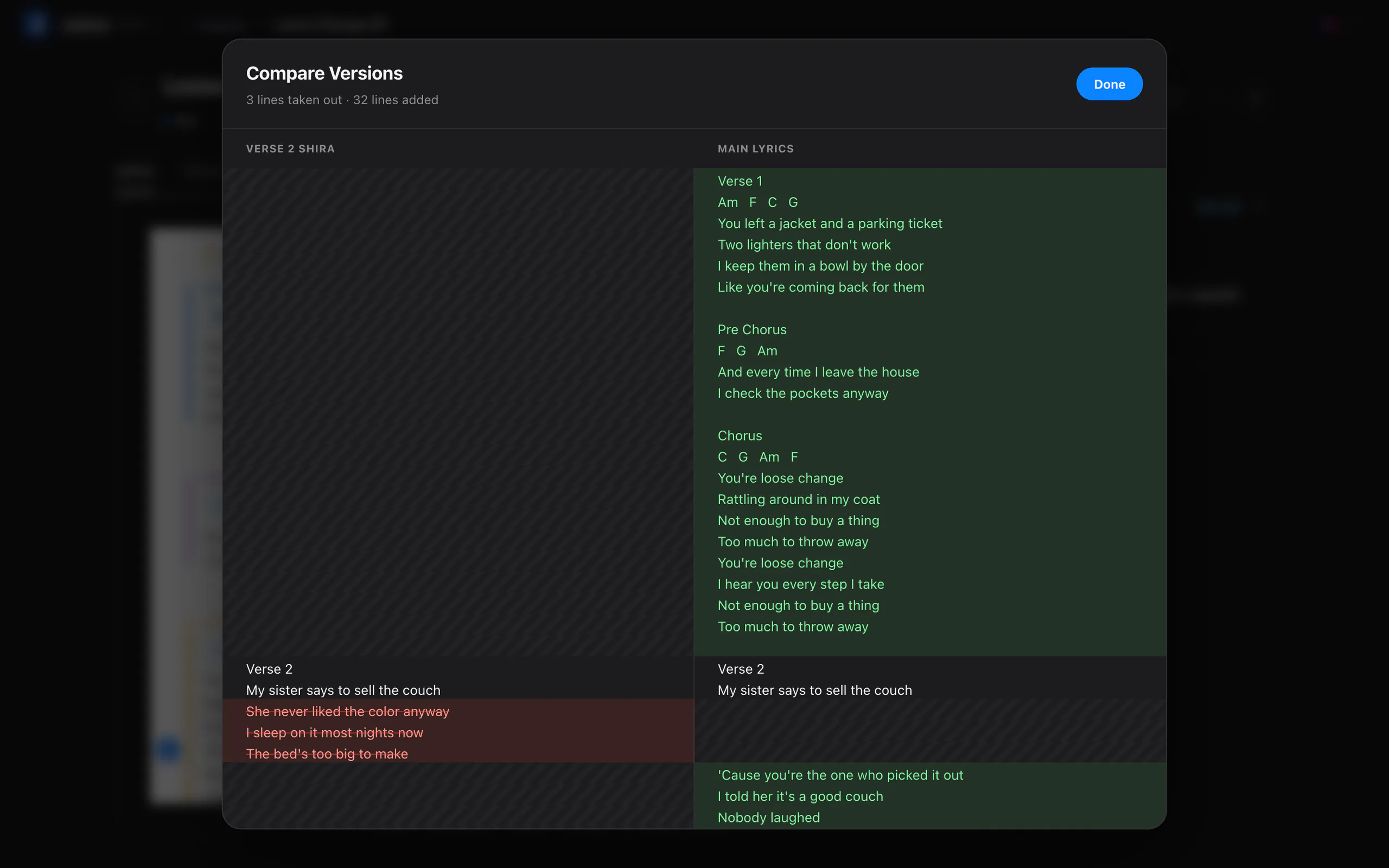
Task: Click the 'Nobody laughed' added line
Action: click(x=768, y=818)
